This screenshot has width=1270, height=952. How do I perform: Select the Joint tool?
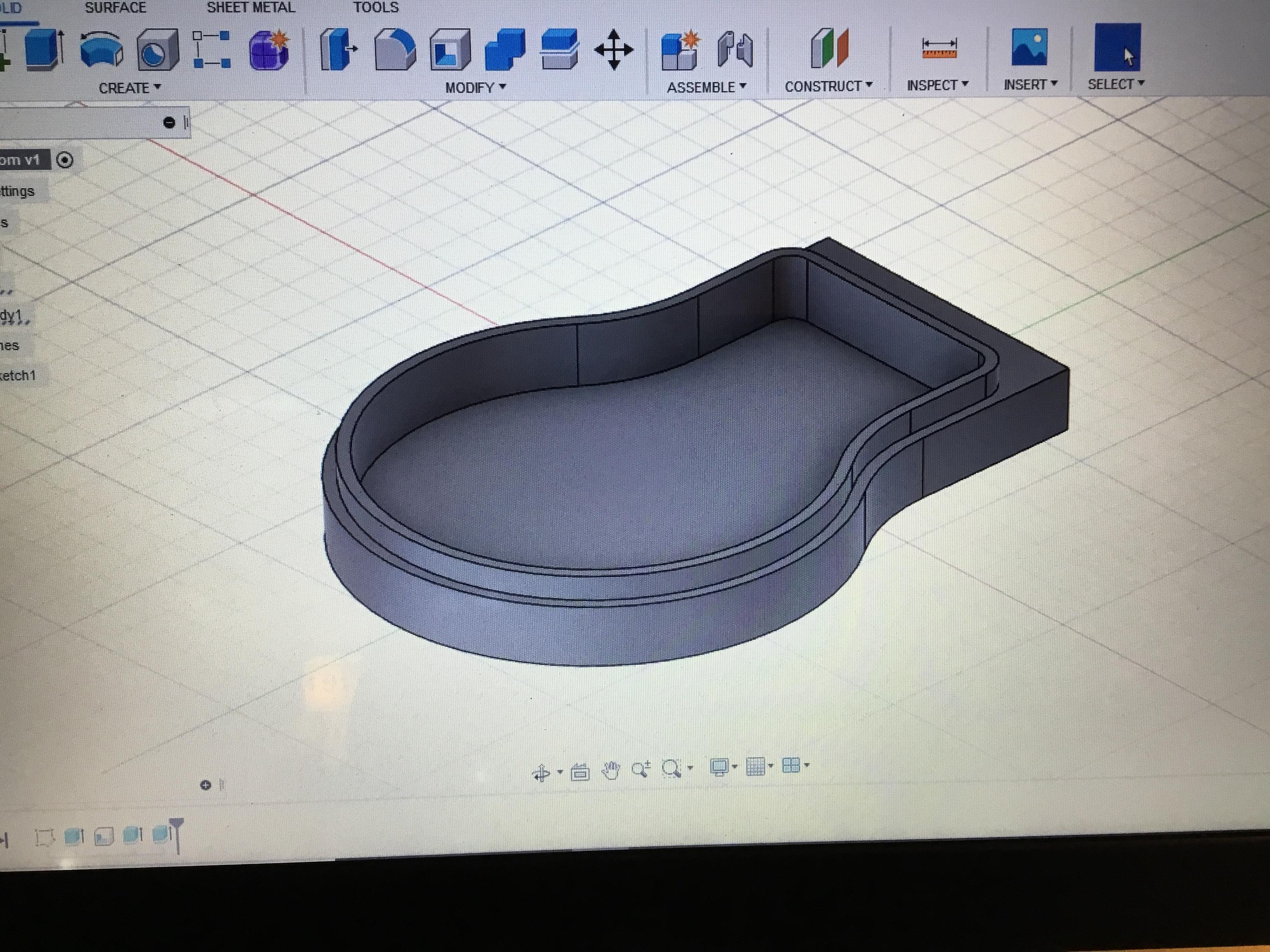[x=735, y=50]
